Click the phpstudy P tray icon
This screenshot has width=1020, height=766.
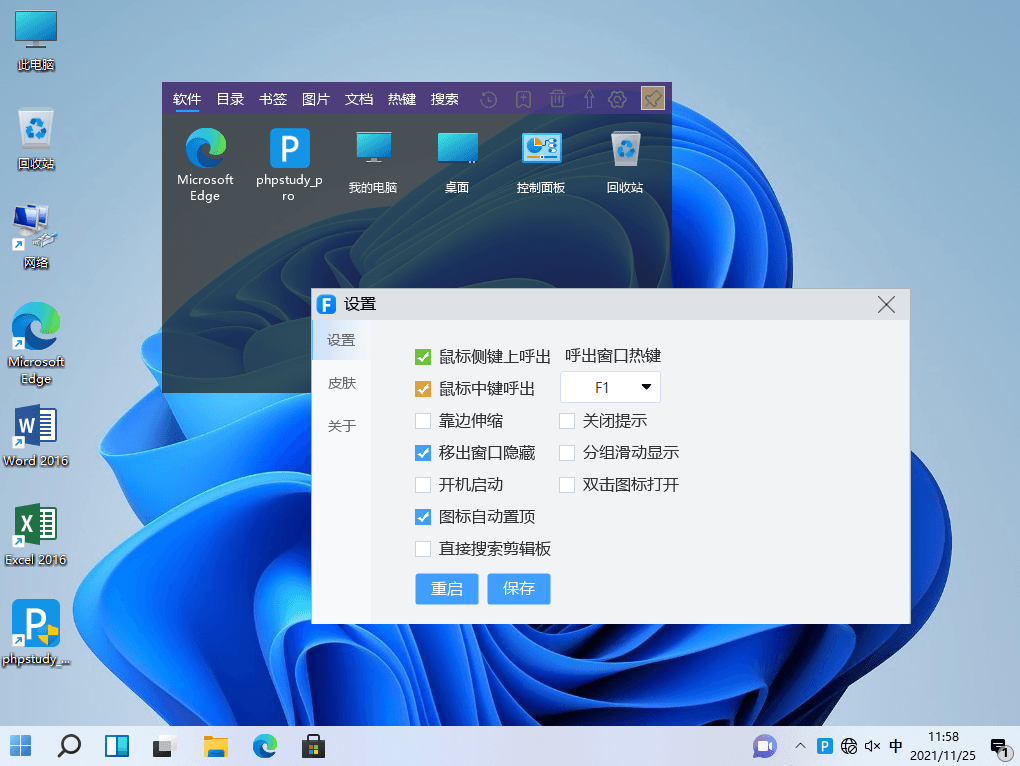(825, 746)
